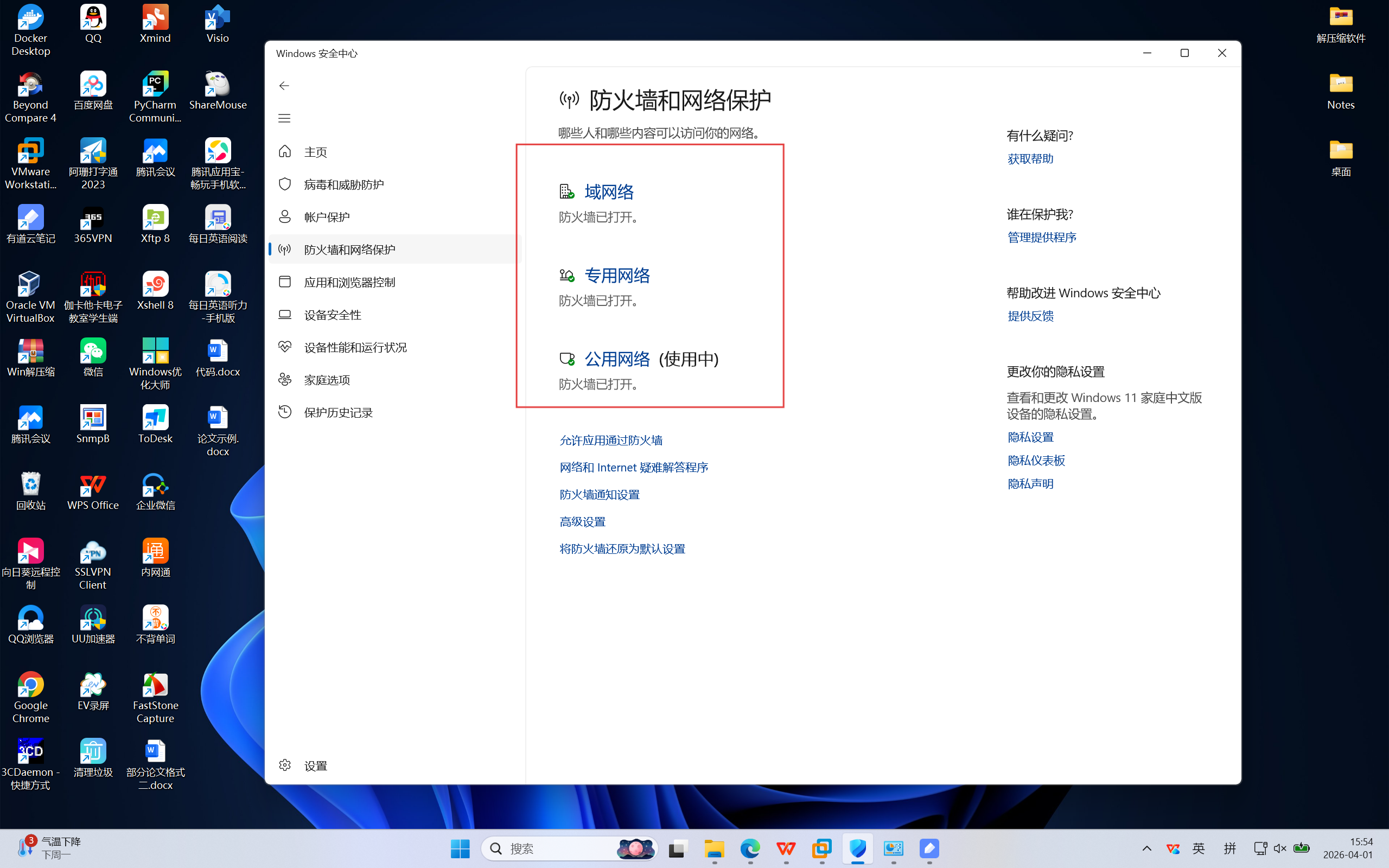Open Account protection (帐户保护)
Image resolution: width=1389 pixels, height=868 pixels.
click(x=326, y=217)
